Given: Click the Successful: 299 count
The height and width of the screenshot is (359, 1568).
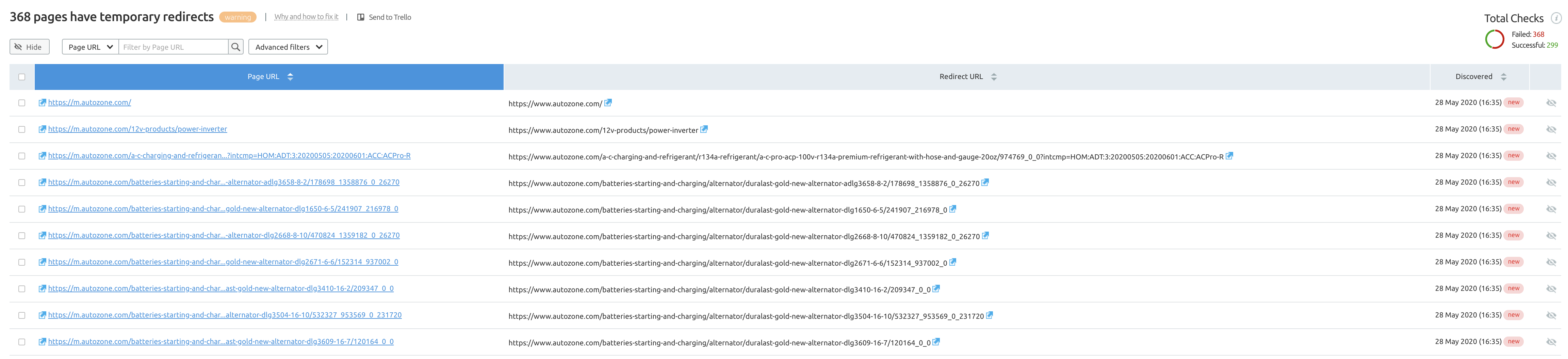Looking at the screenshot, I should 1535,45.
